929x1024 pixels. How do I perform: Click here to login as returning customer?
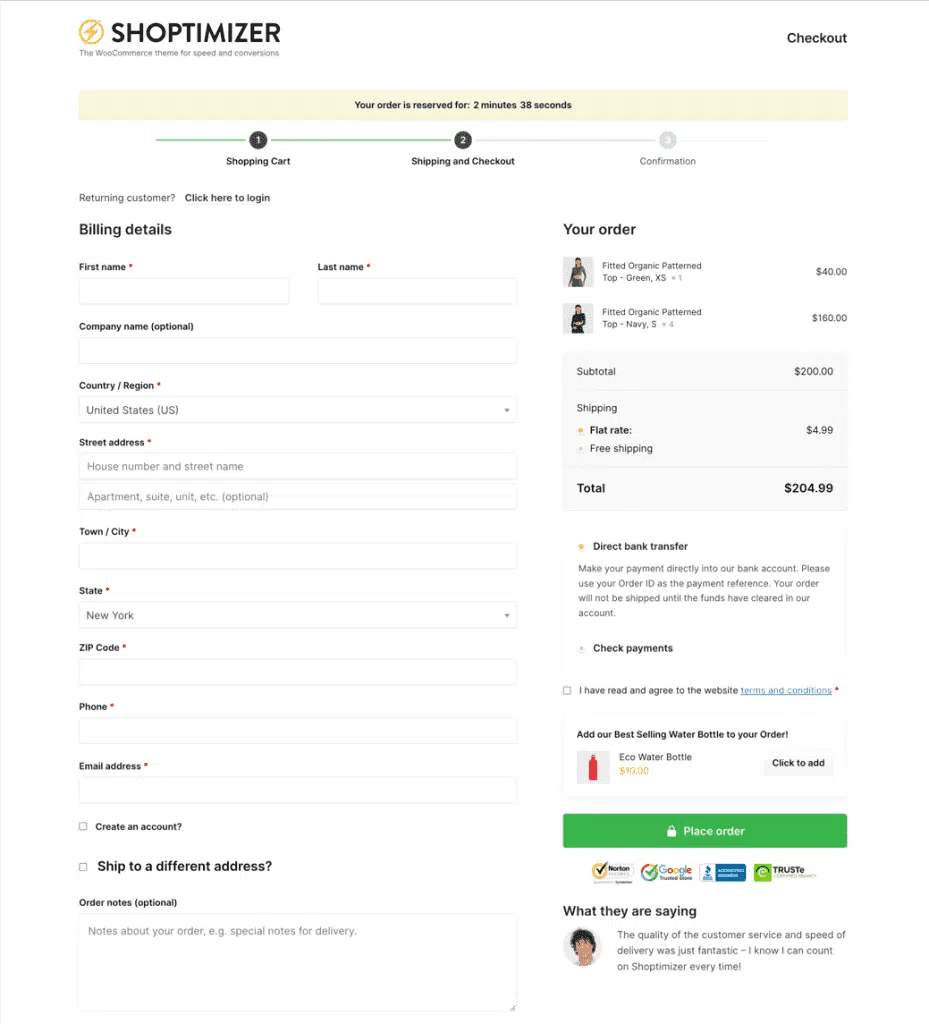[227, 198]
